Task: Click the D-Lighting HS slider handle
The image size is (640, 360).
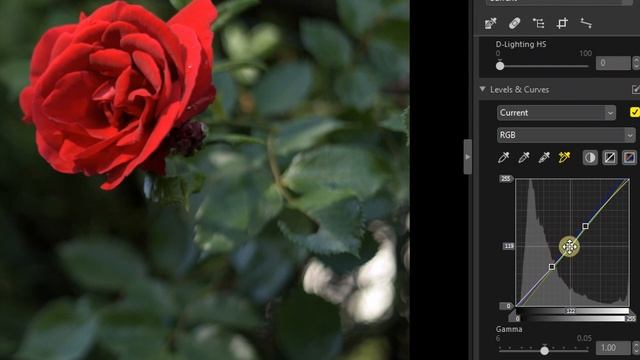Action: (x=500, y=66)
